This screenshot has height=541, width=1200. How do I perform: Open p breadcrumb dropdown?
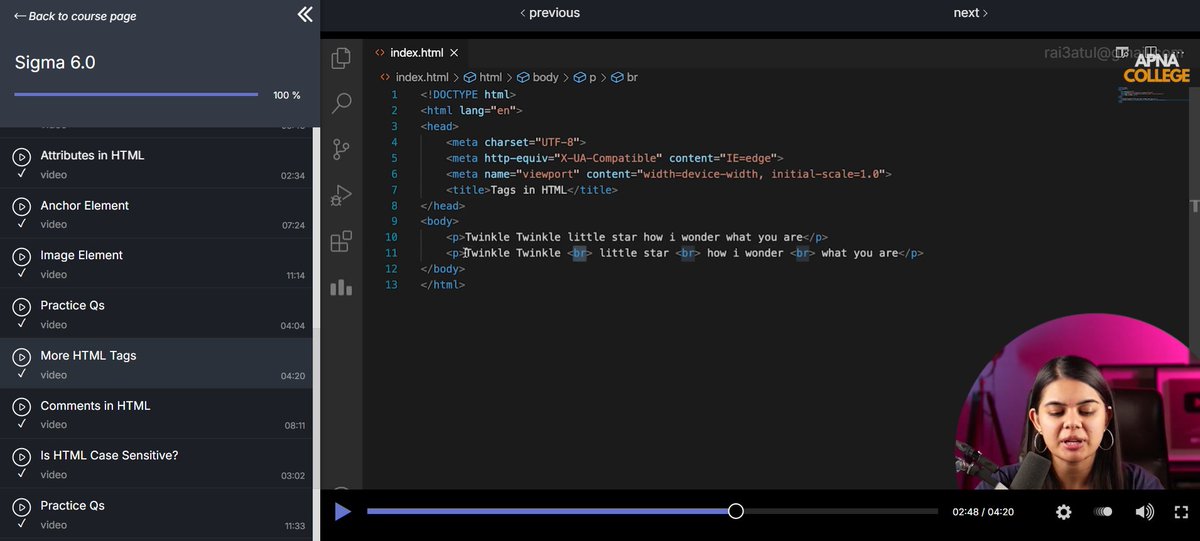pos(584,77)
